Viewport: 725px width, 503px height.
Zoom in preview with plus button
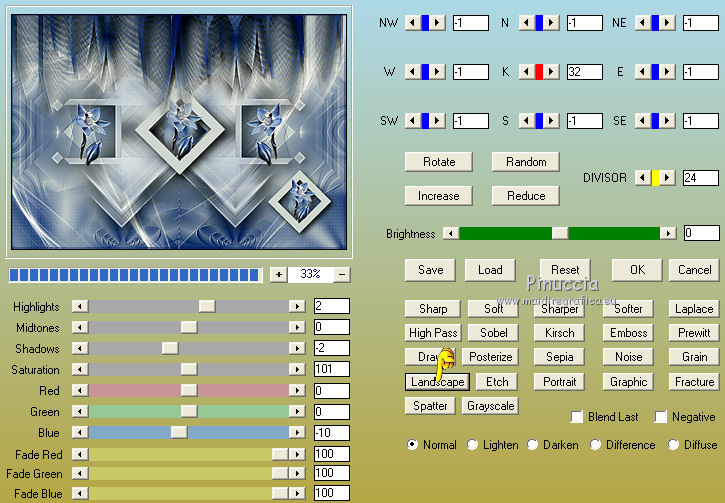279,275
